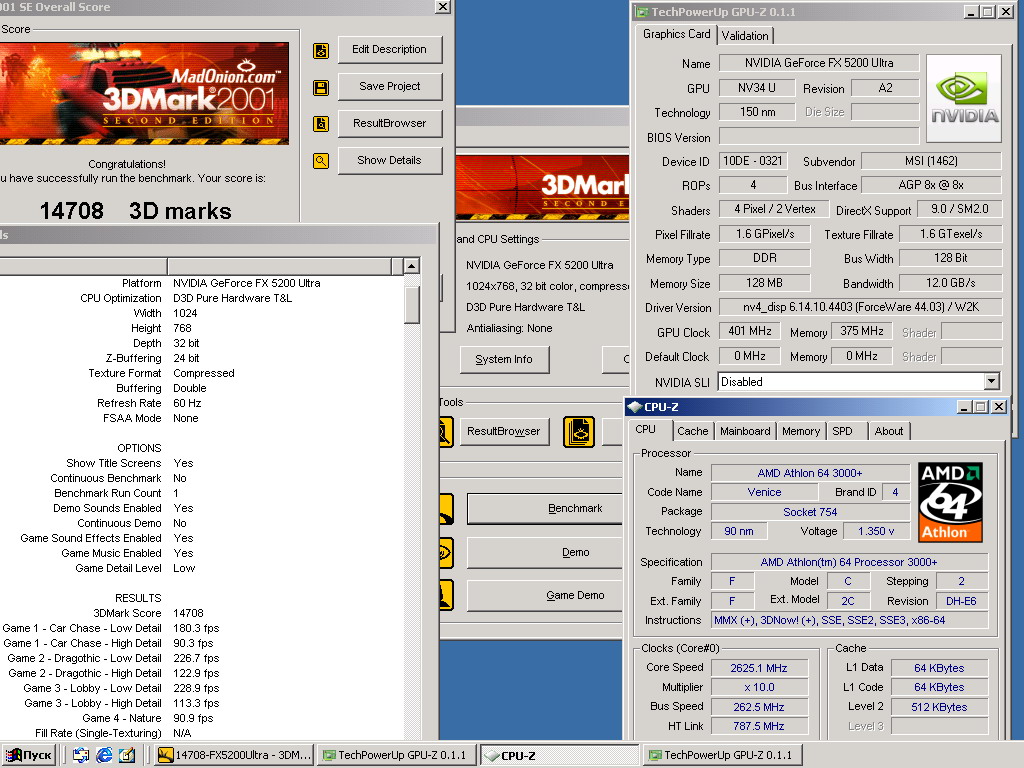Switch to second GPU-Z taskbar item
The image size is (1024, 768).
pos(722,755)
